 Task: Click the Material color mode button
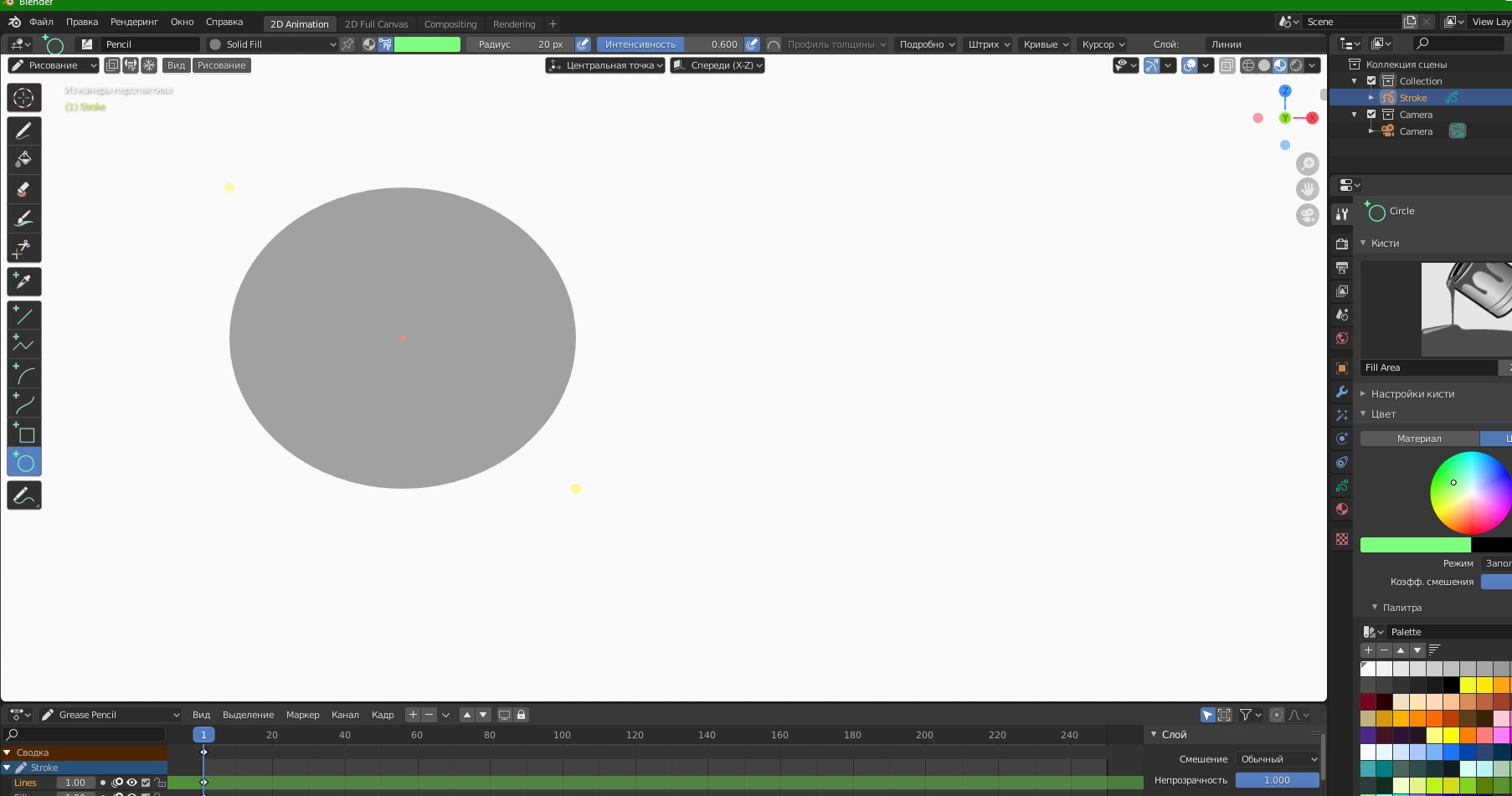(1419, 439)
